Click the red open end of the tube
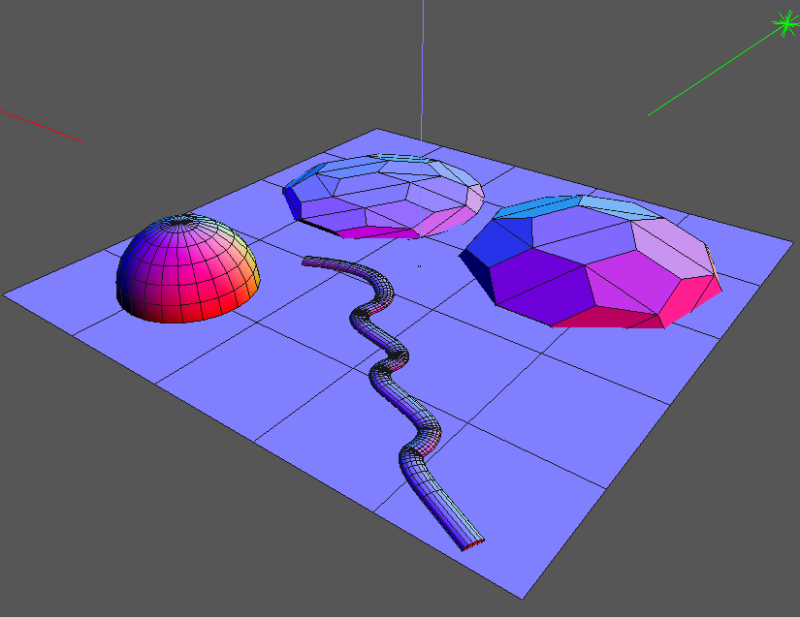 coord(473,546)
